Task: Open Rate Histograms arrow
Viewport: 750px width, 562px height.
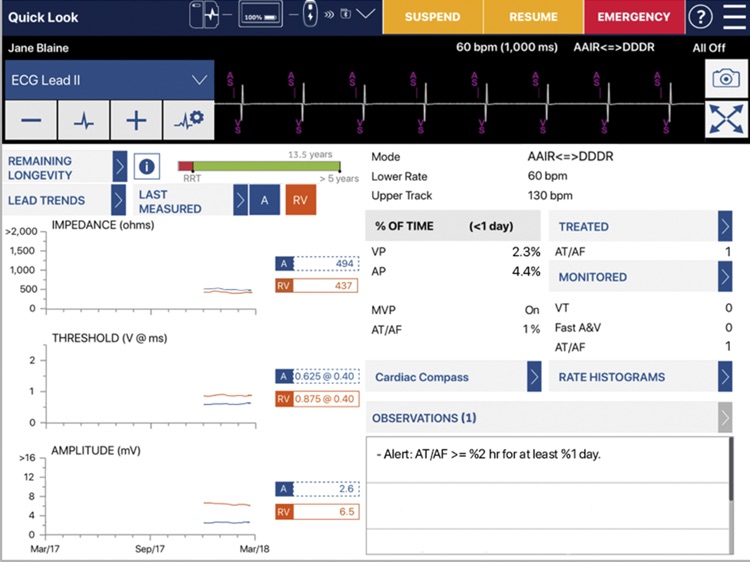Action: 725,377
